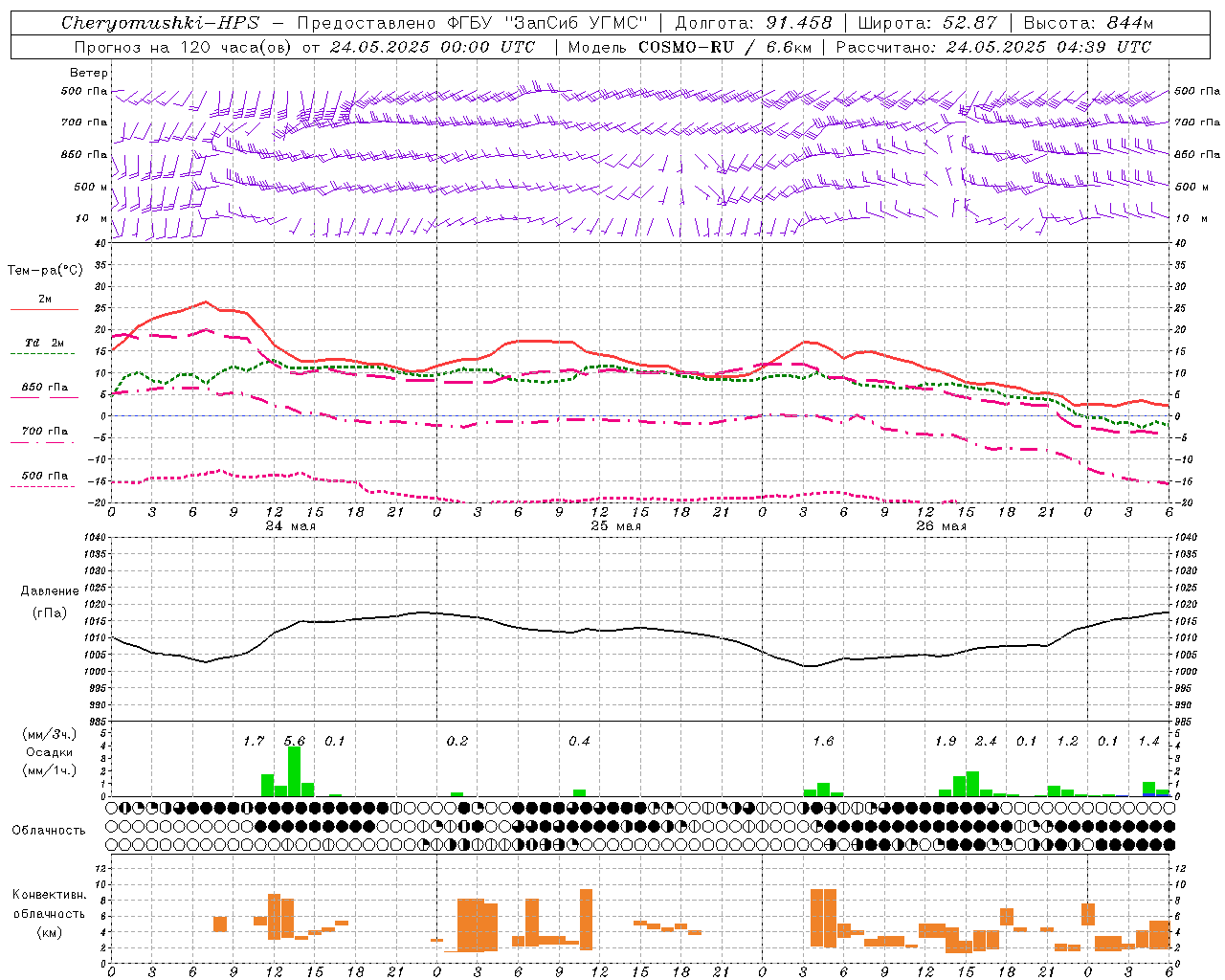Select the 'Давление' pressure panel label

(50, 591)
